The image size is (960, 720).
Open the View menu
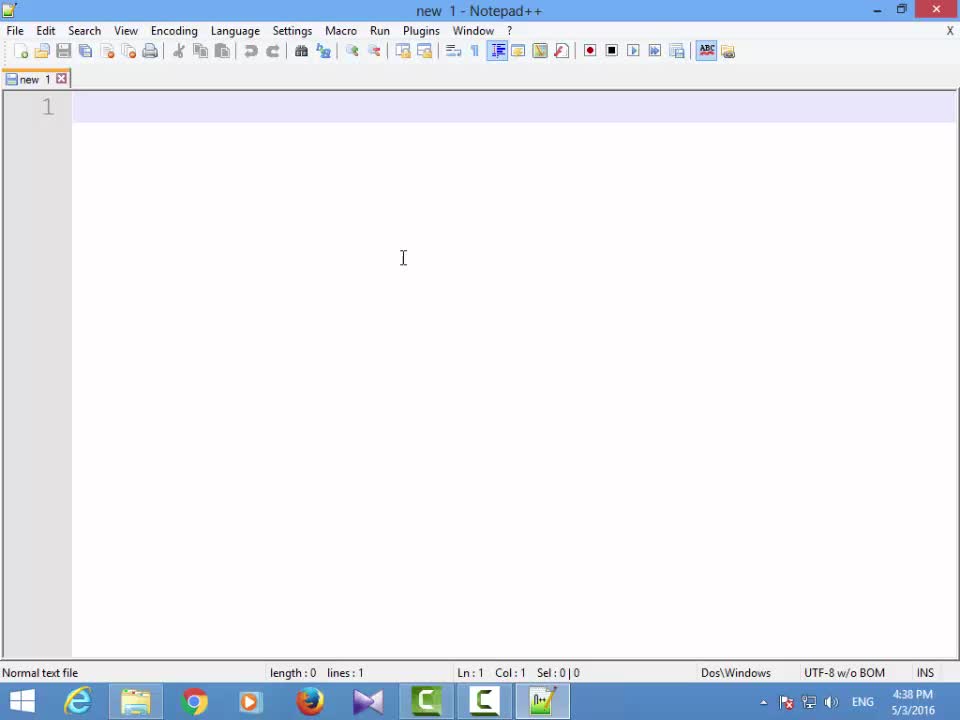(126, 31)
